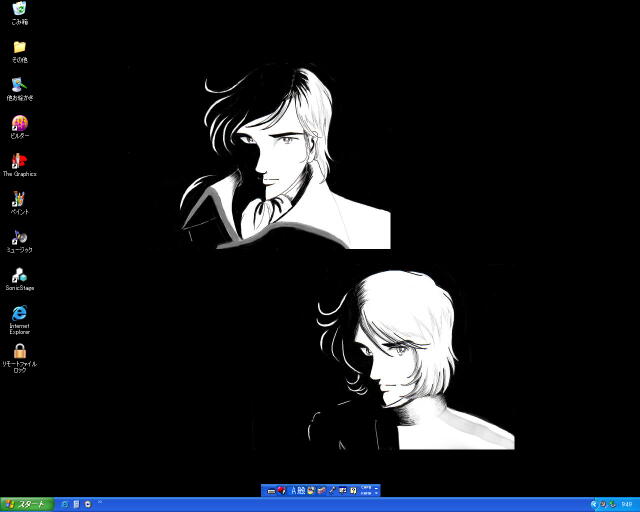Image resolution: width=640 pixels, height=512 pixels.
Task: Open the IME Pad icon
Action: click(x=311, y=490)
